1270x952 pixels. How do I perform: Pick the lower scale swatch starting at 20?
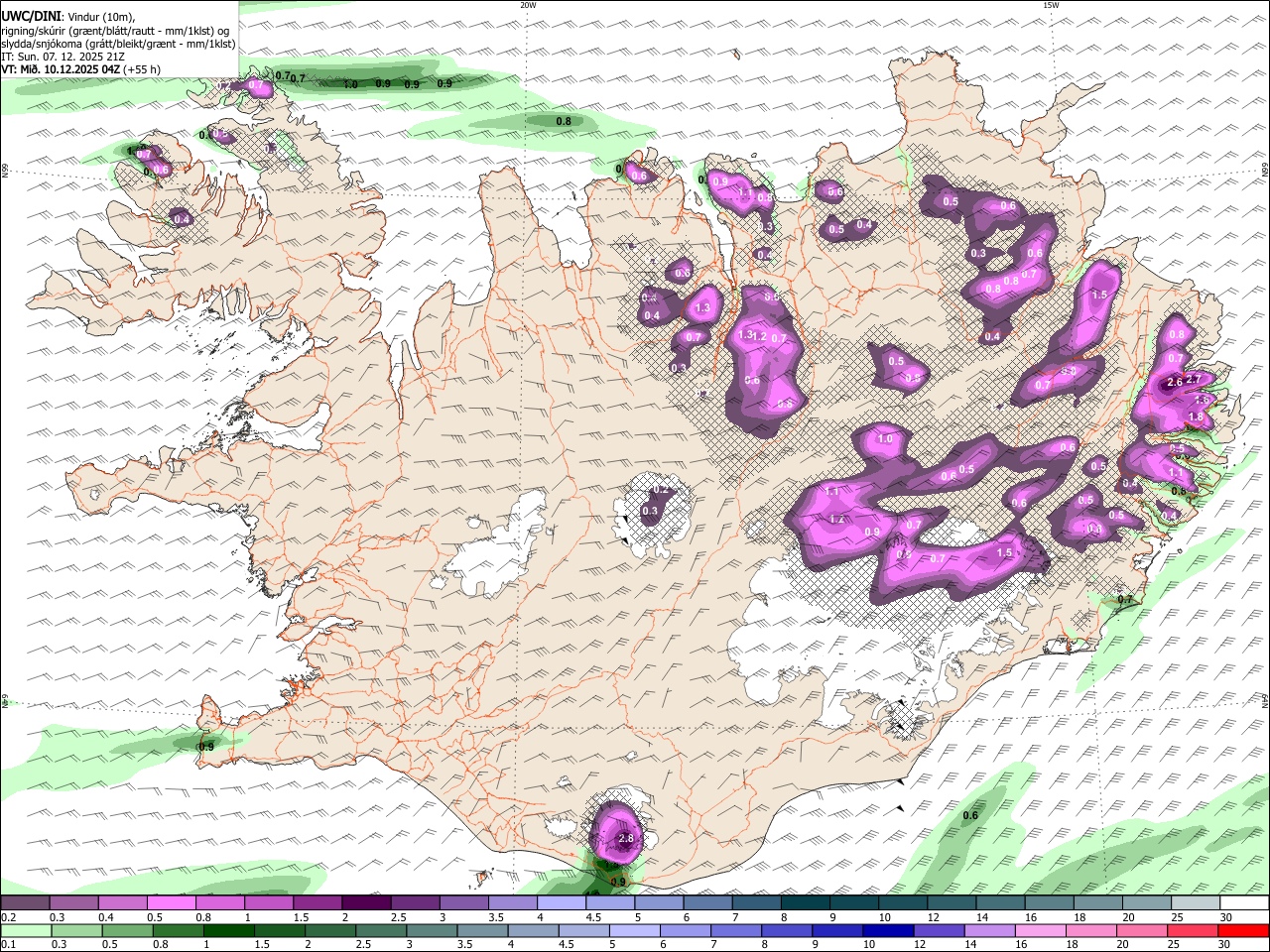(x=1140, y=931)
